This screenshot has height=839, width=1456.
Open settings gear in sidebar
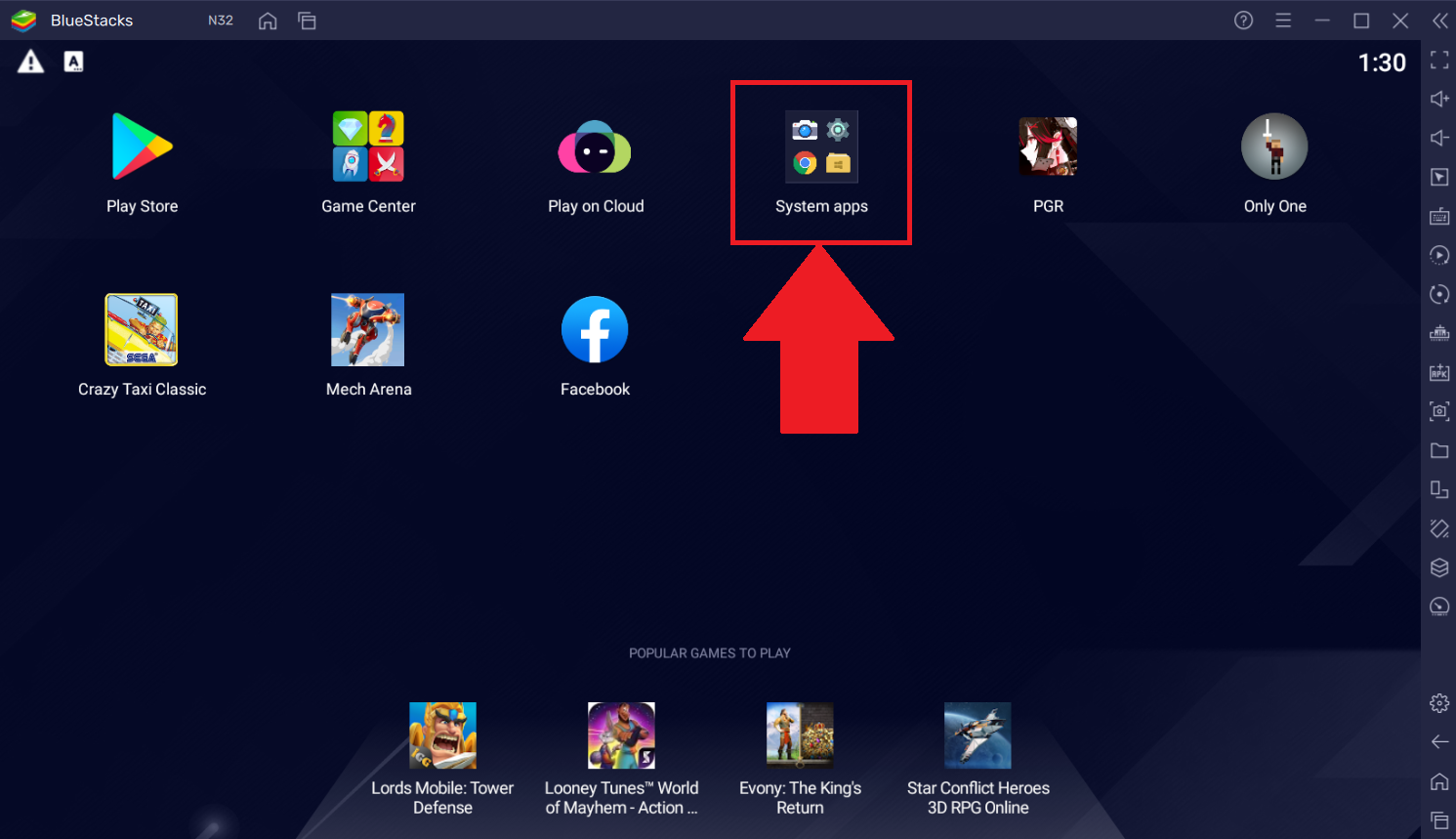[x=1439, y=703]
